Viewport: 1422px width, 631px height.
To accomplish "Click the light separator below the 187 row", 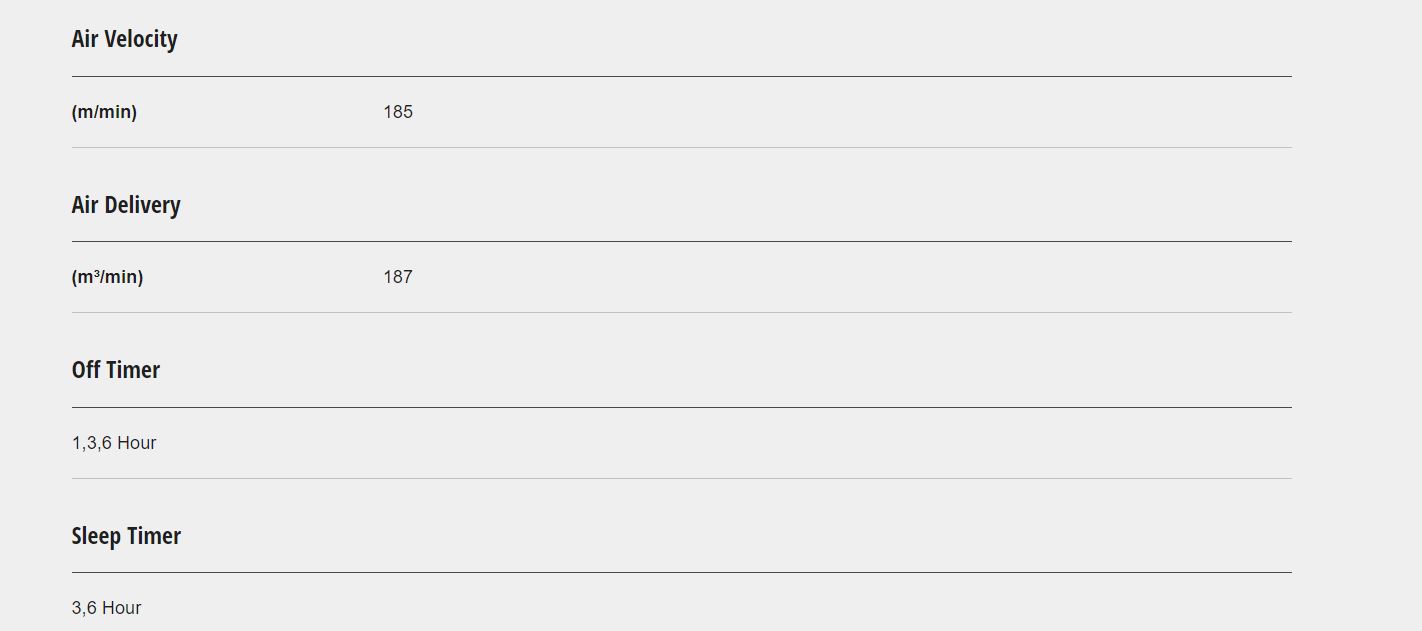I will point(682,312).
